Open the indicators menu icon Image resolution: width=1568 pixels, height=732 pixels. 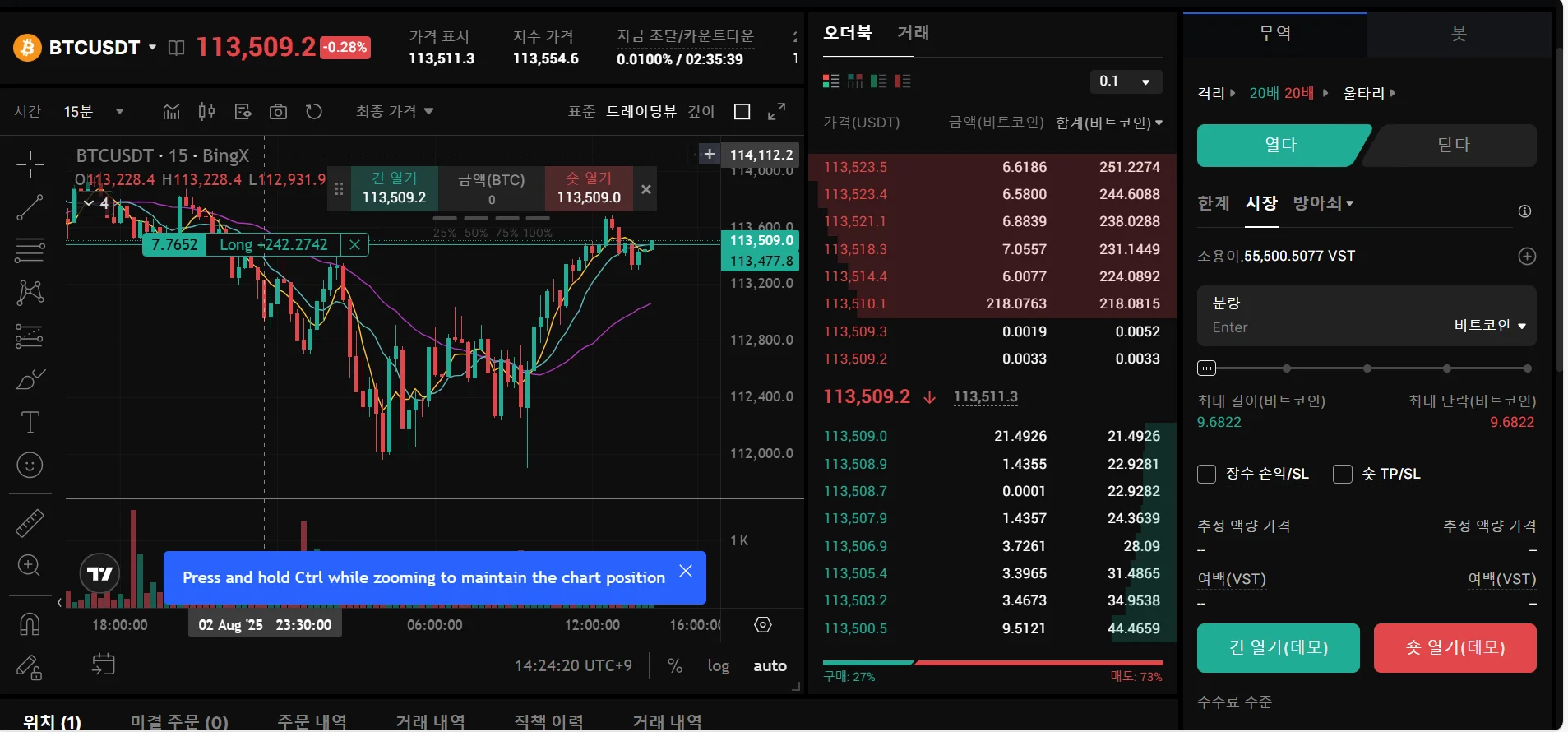click(171, 111)
